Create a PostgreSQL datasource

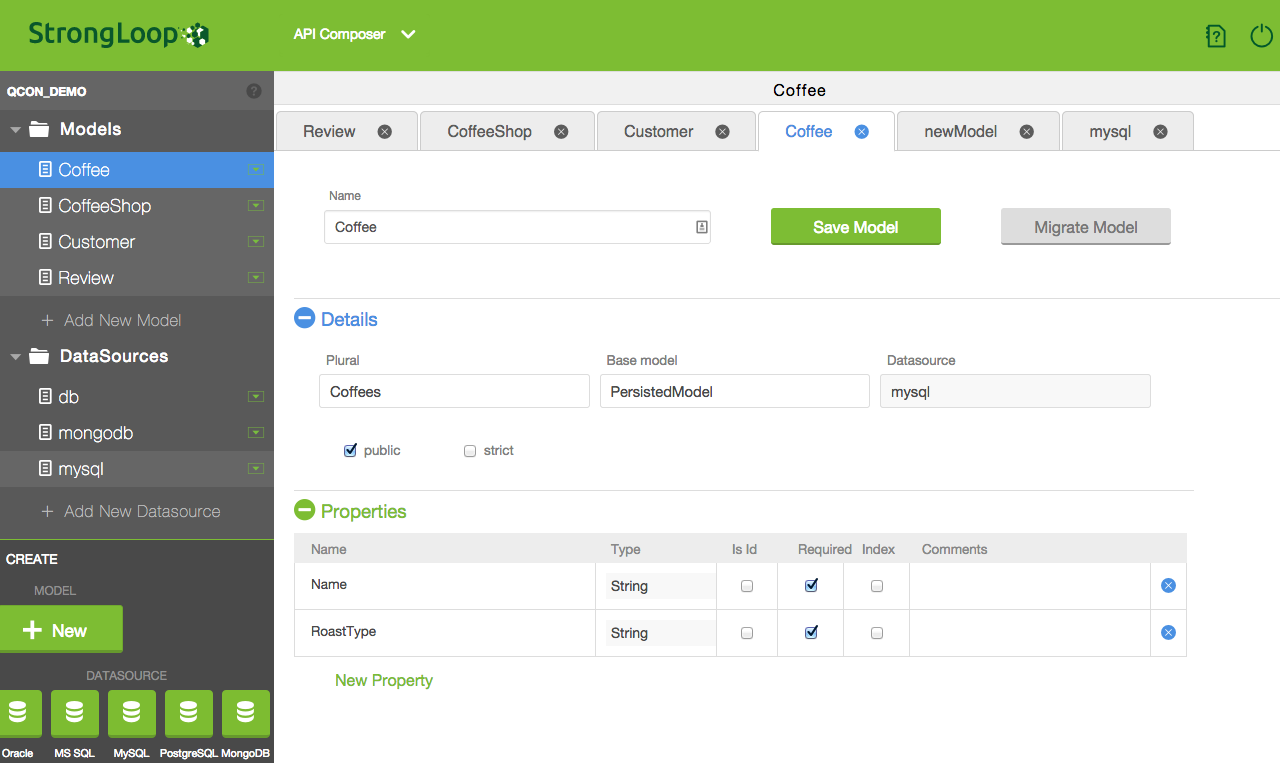click(188, 714)
